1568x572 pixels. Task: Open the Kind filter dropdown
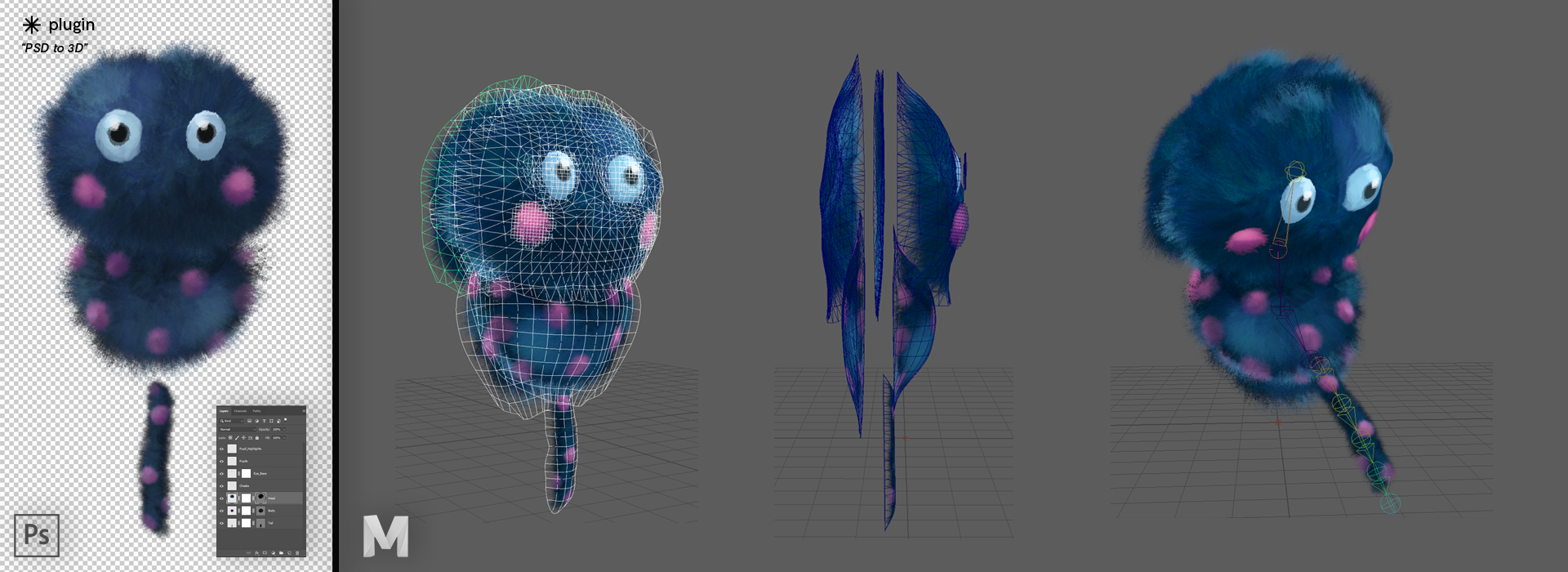tap(232, 421)
